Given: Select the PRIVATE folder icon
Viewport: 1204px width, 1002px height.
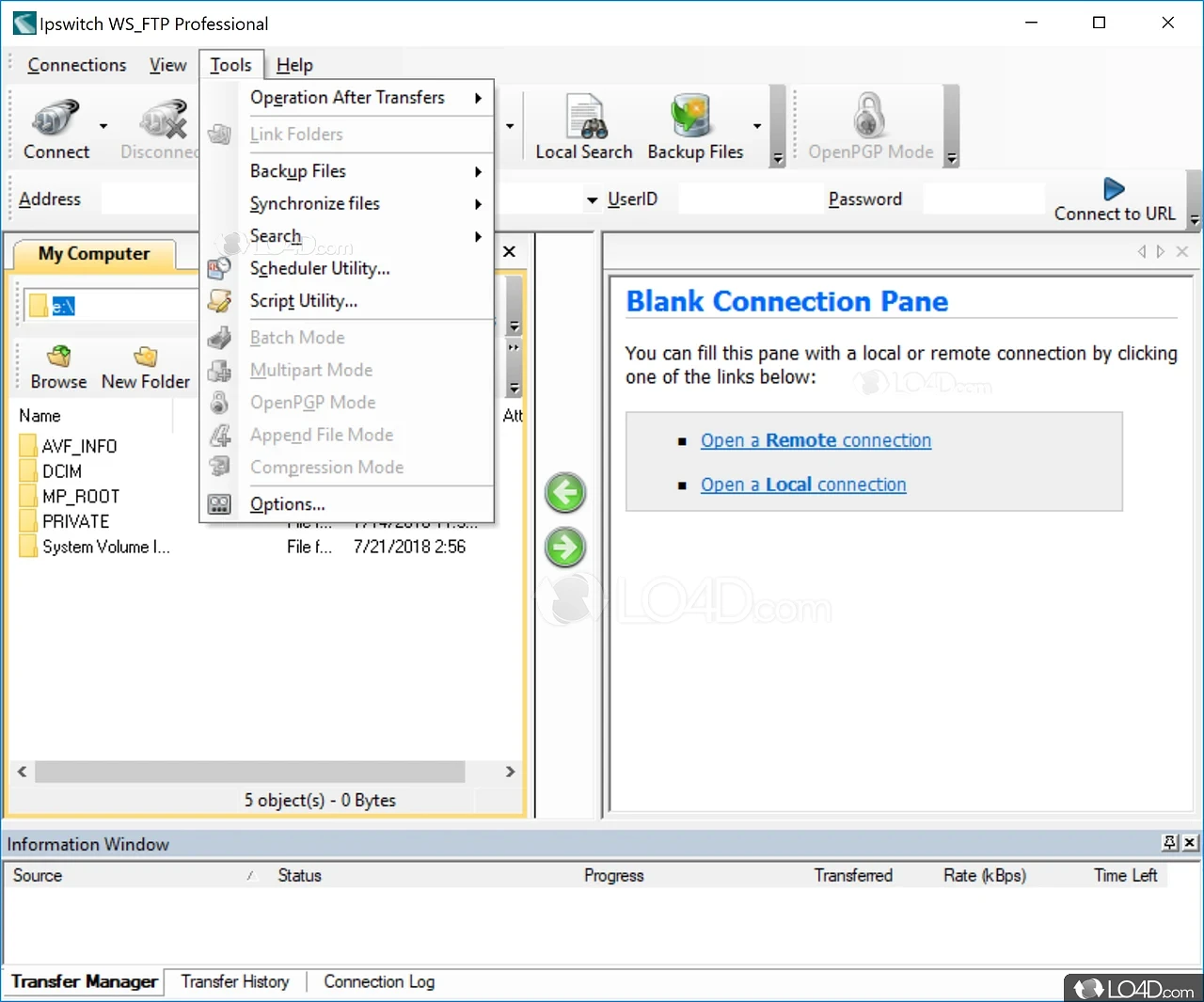Looking at the screenshot, I should (28, 521).
